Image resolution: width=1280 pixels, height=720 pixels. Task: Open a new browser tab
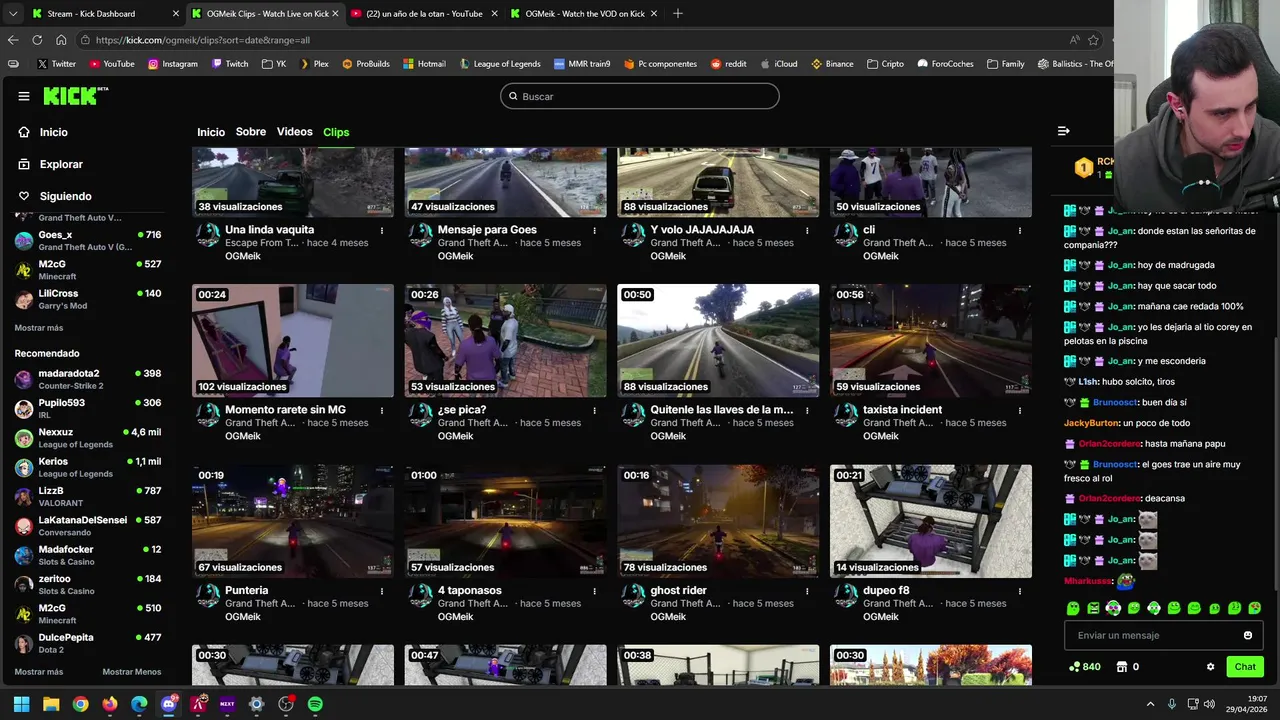(677, 13)
